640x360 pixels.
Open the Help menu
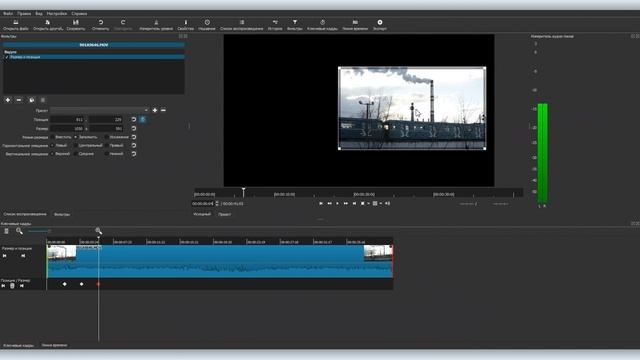[x=79, y=13]
